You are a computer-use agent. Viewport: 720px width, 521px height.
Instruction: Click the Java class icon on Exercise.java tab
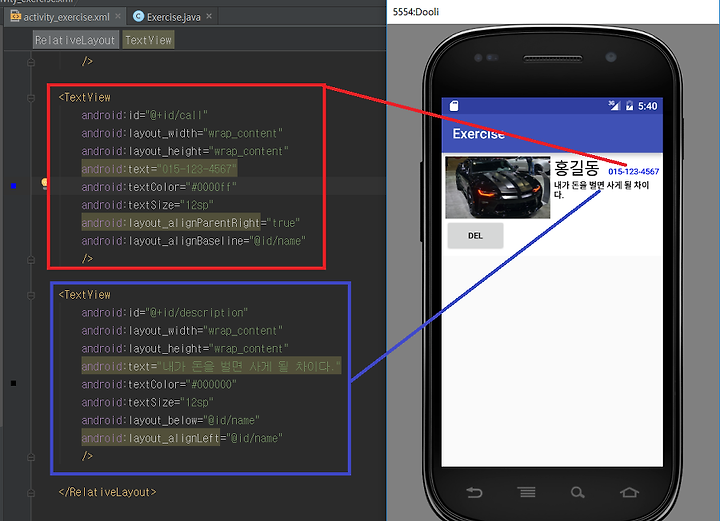(x=138, y=17)
